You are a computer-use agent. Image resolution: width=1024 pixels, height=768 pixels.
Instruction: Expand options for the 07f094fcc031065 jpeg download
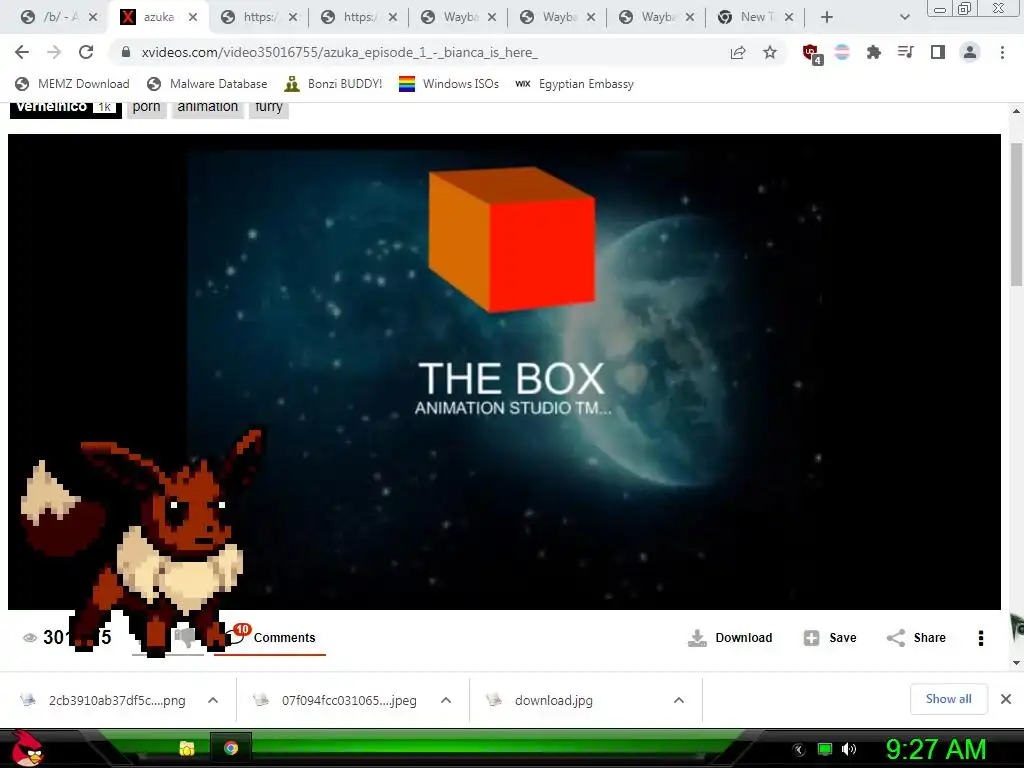tap(446, 700)
